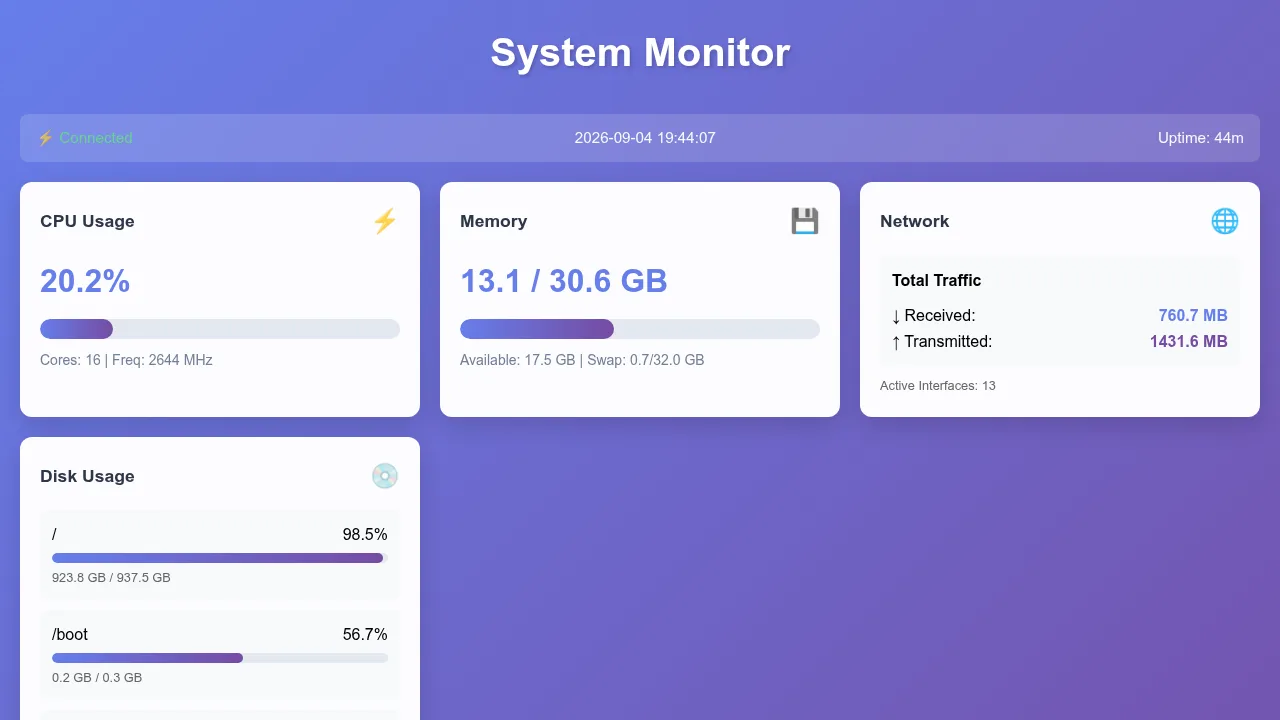Click the floppy disk icon on Memory card

pyautogui.click(x=805, y=221)
